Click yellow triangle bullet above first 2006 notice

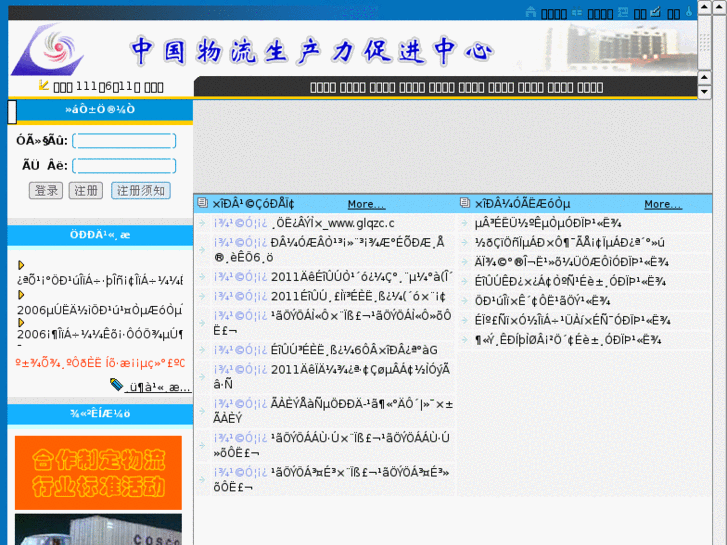[x=21, y=294]
